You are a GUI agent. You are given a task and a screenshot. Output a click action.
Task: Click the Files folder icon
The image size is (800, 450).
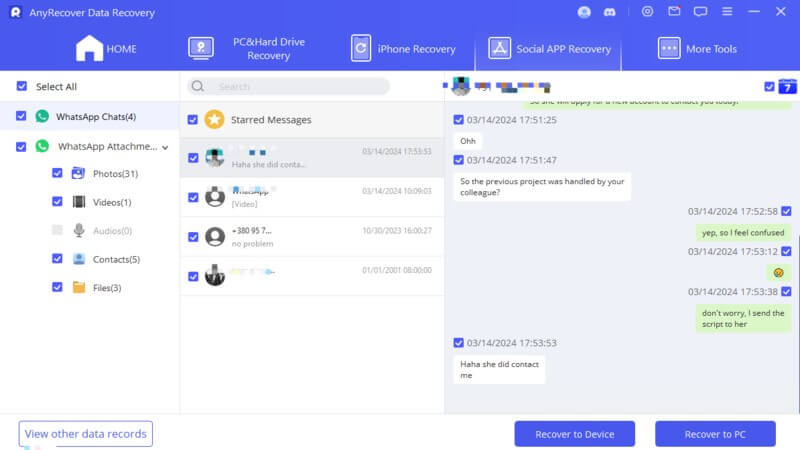point(79,287)
